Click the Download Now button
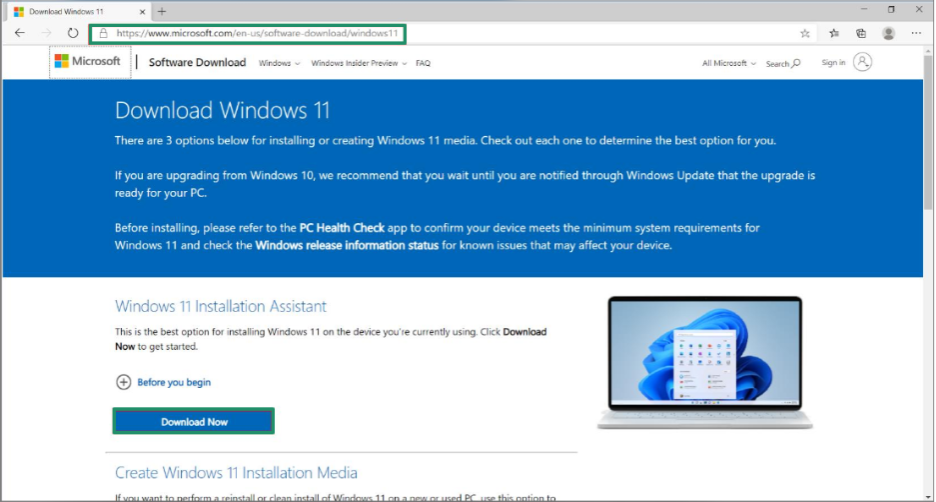Image resolution: width=936 pixels, height=502 pixels. (x=194, y=422)
